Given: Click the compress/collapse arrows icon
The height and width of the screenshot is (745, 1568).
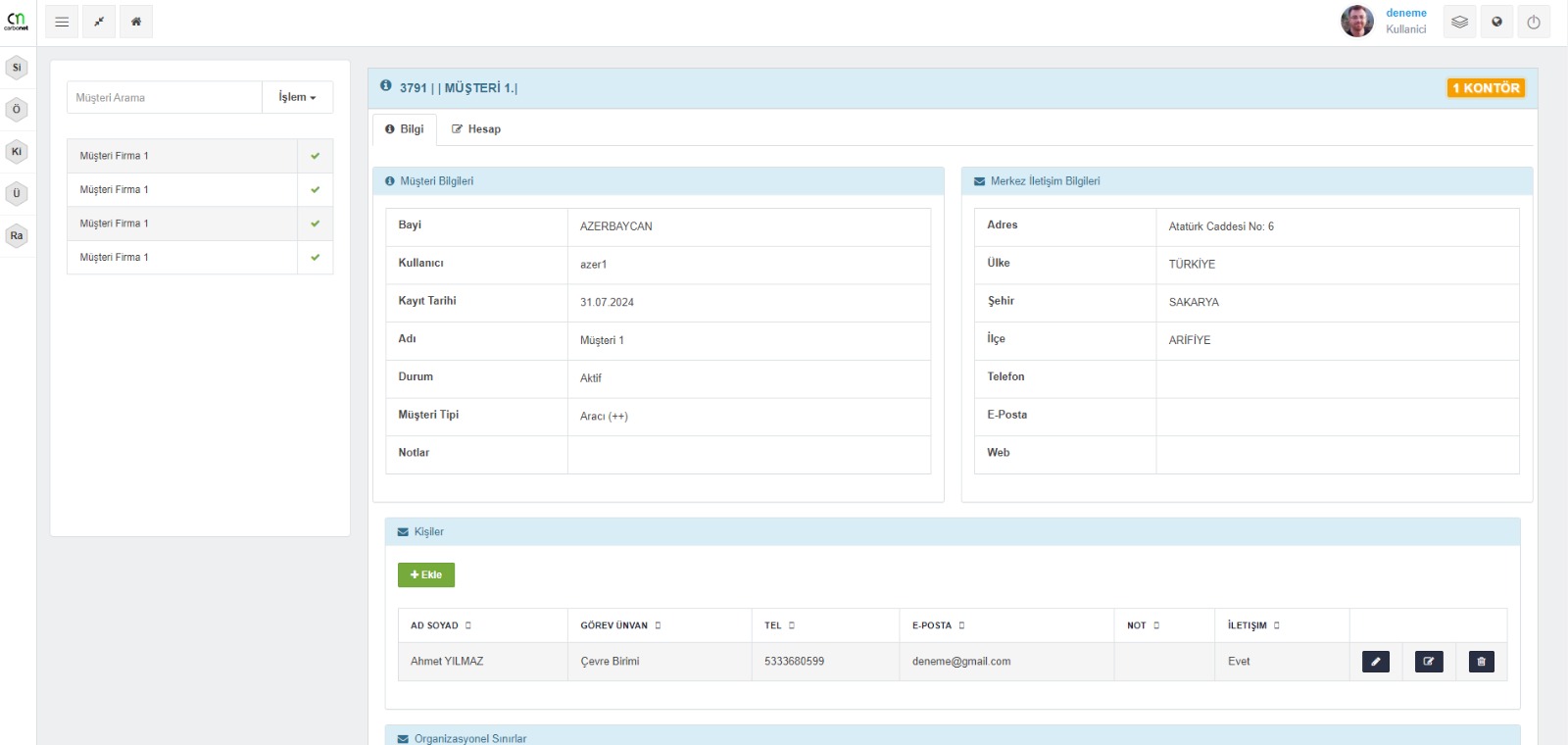Looking at the screenshot, I should (99, 22).
